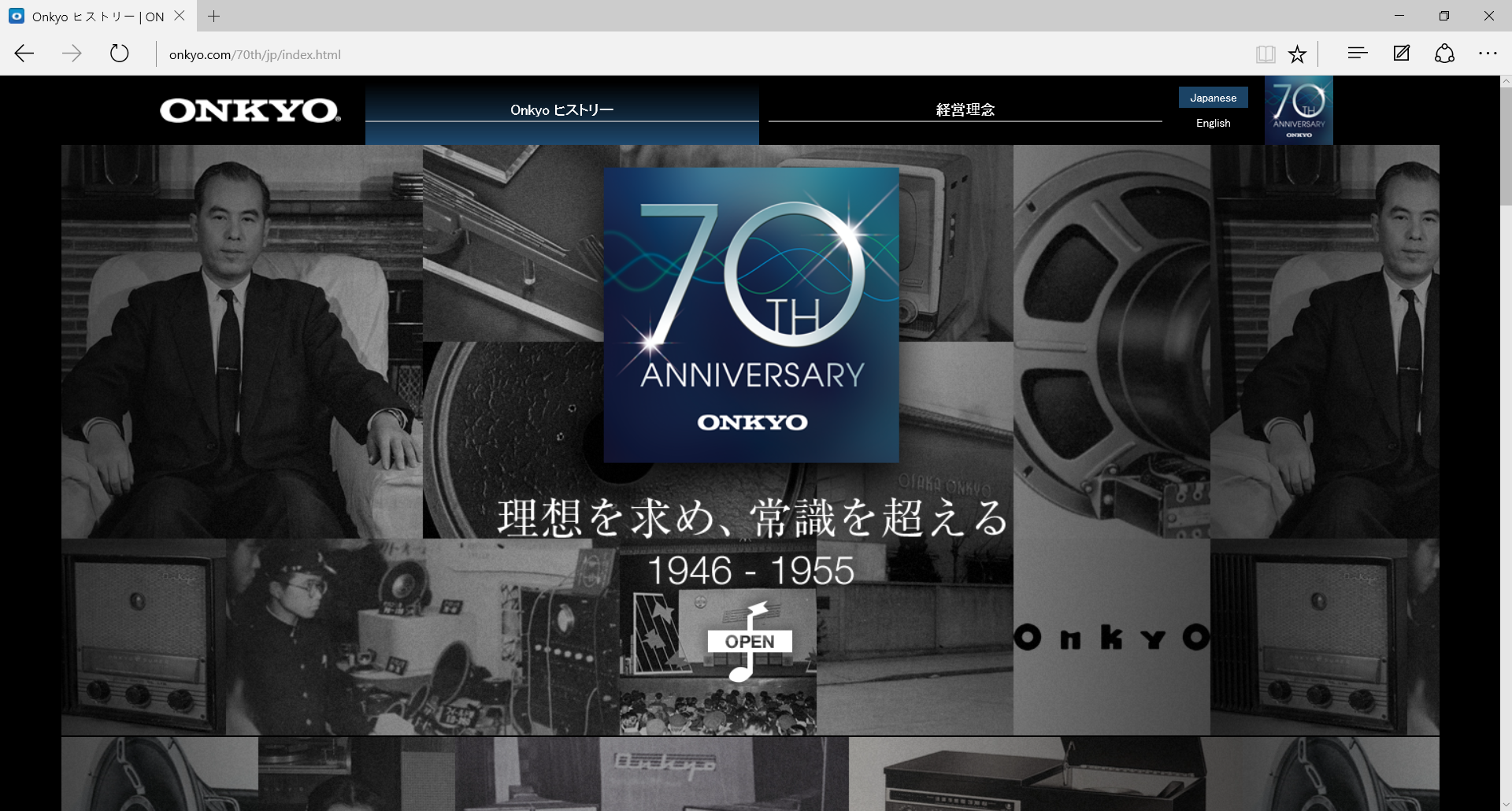This screenshot has height=811, width=1512.
Task: Minimize the browser window
Action: point(1399,16)
